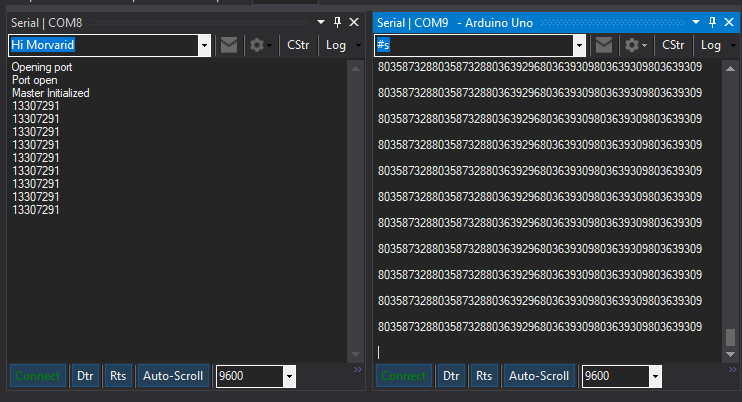
Task: Pin the COM8 serial window
Action: click(337, 22)
